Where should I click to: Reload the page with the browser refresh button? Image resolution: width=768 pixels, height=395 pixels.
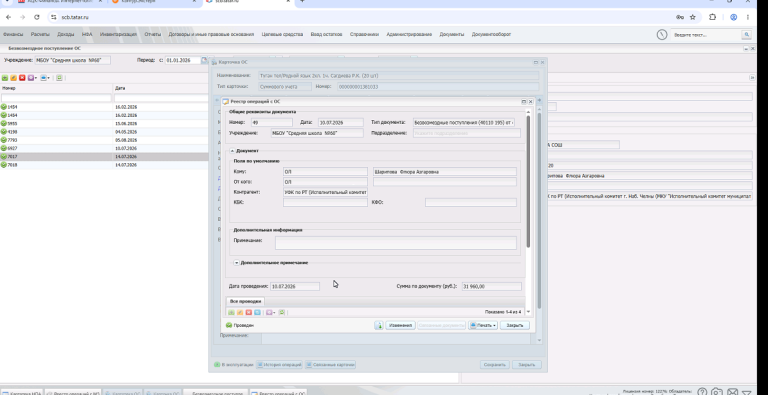(37, 17)
